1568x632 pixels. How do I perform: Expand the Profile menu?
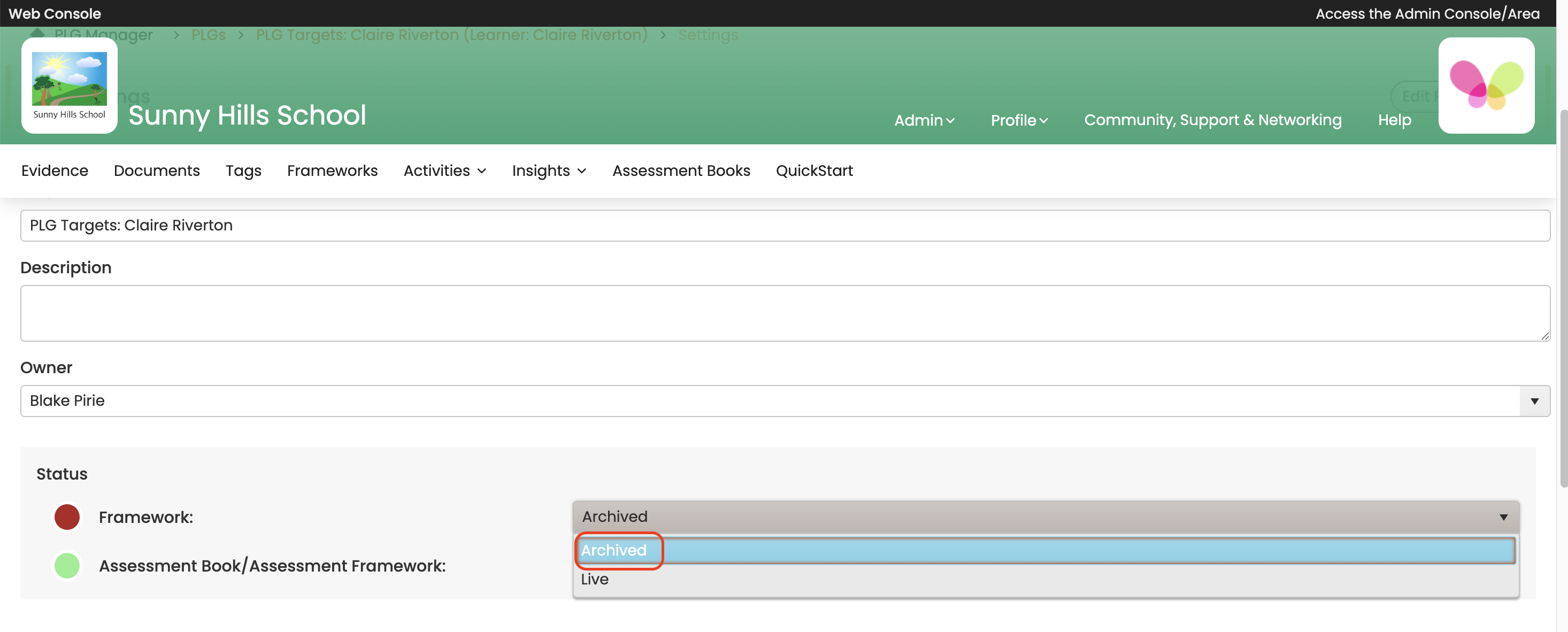coord(1018,120)
